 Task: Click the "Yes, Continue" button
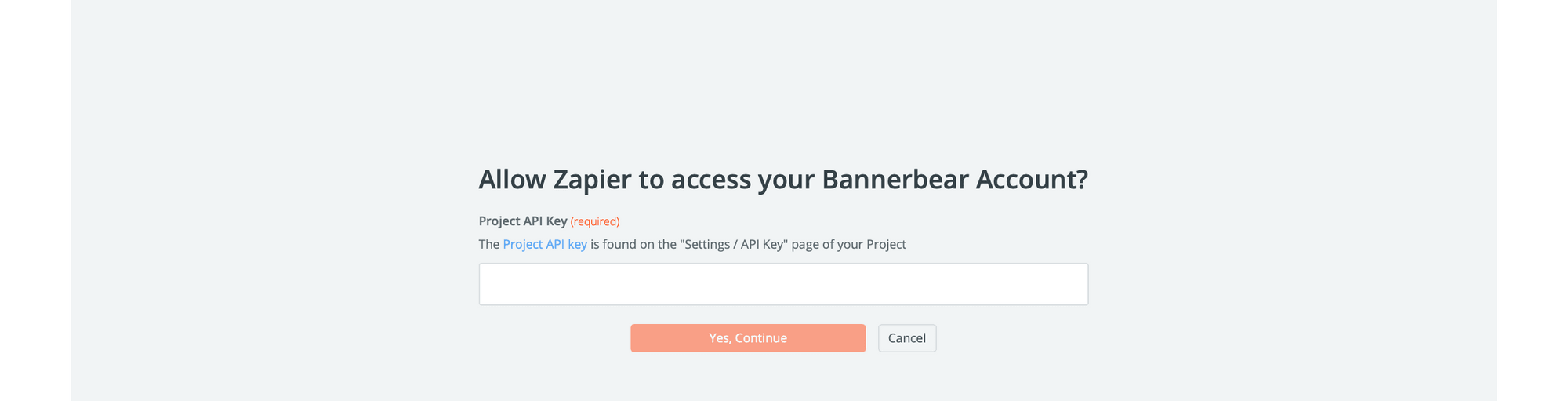click(747, 338)
